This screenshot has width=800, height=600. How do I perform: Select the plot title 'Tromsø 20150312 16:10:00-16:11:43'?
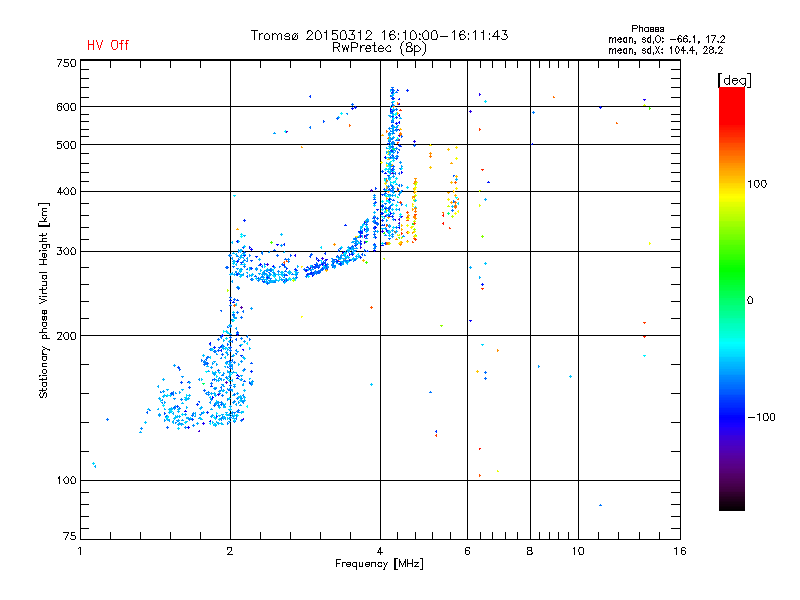click(379, 35)
